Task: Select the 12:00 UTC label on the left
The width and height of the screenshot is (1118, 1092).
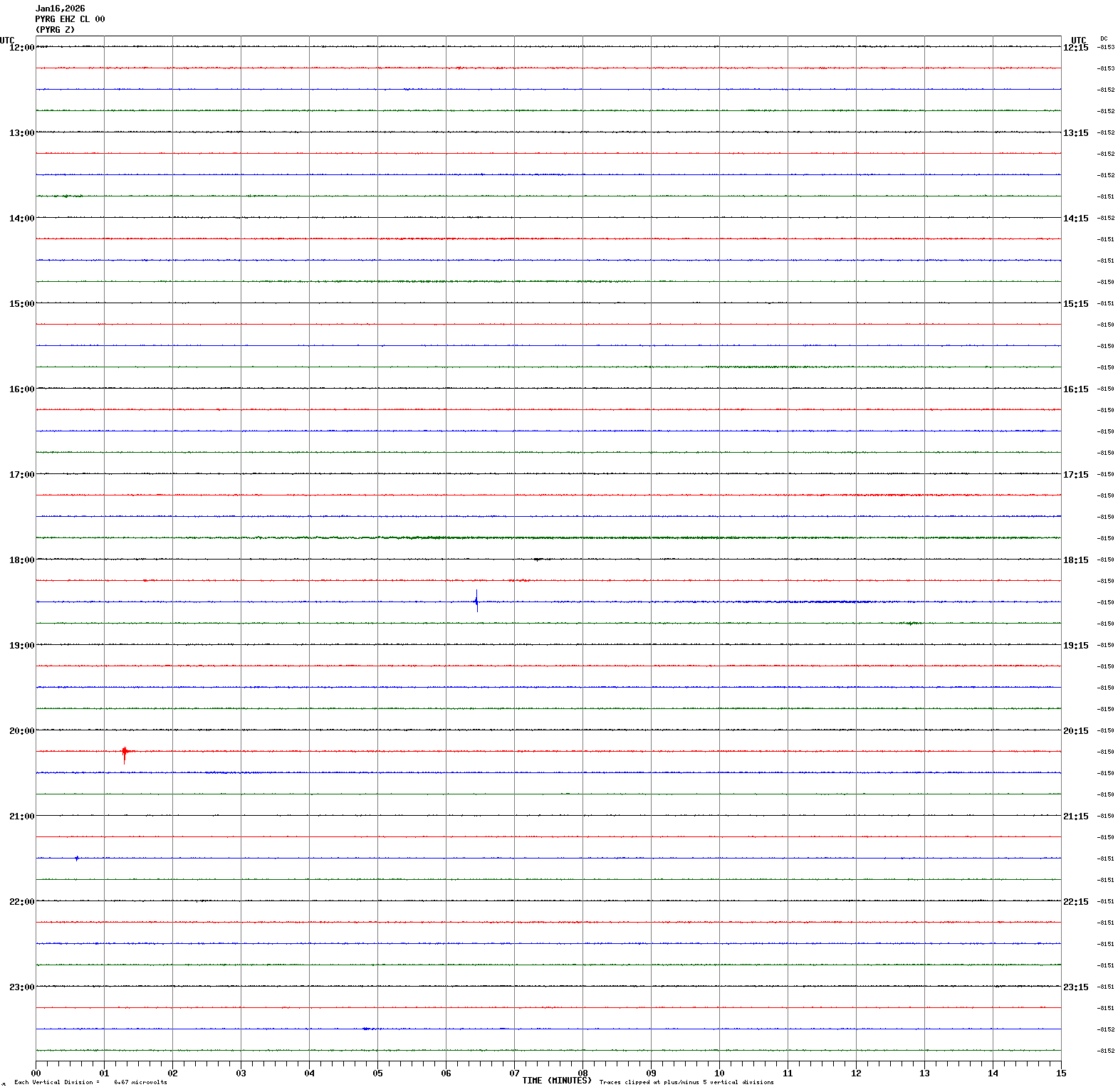Action: coord(21,47)
